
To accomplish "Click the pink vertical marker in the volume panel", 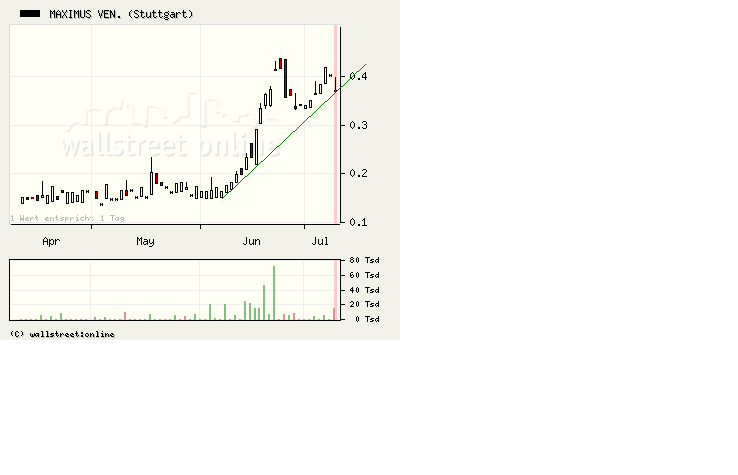I will (335, 290).
